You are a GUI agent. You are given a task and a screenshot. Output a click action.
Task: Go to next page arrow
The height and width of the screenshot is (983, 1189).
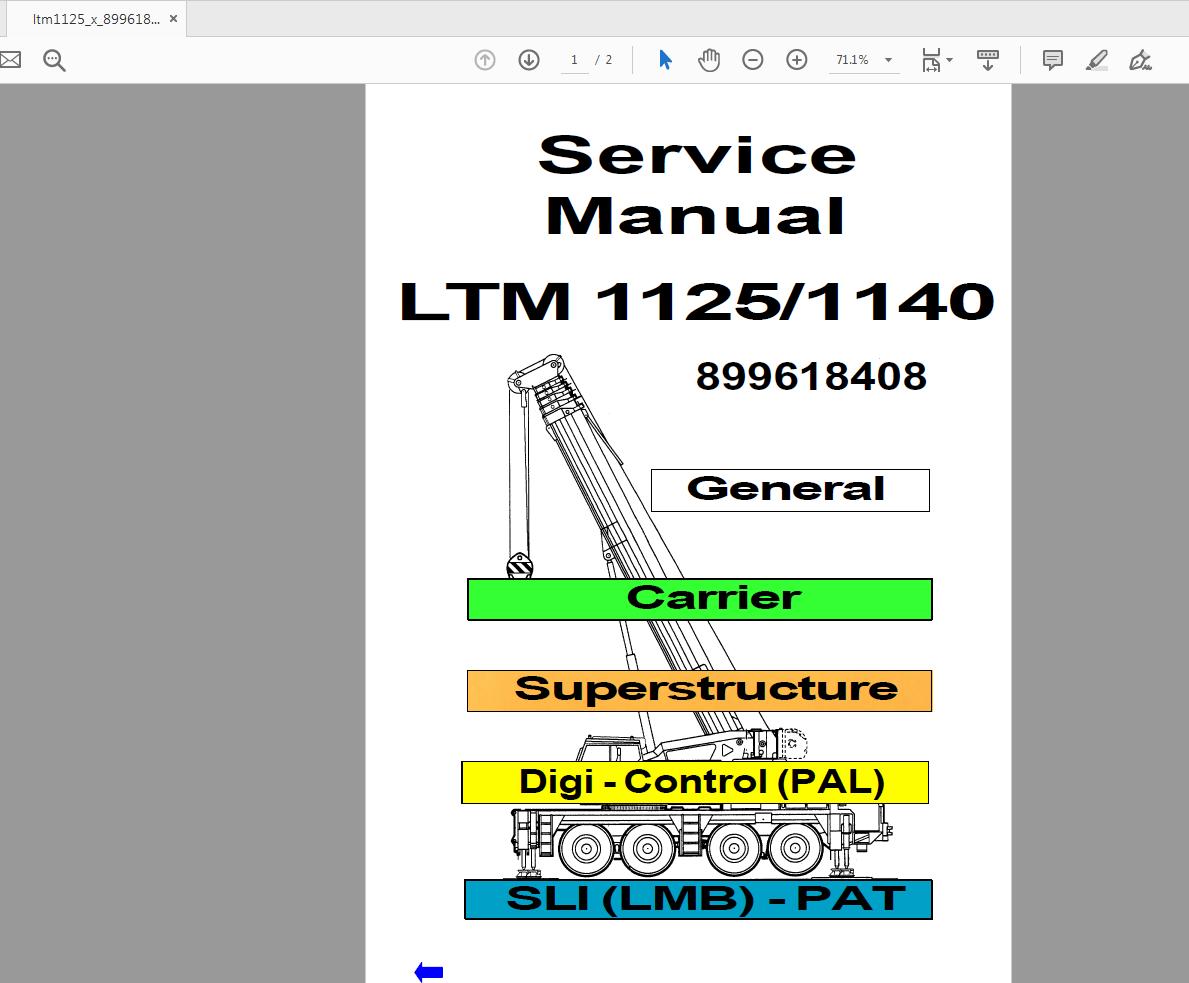[529, 60]
